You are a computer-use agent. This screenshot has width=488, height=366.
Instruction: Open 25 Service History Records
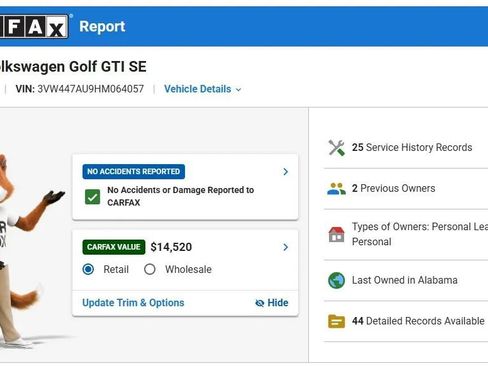click(412, 147)
